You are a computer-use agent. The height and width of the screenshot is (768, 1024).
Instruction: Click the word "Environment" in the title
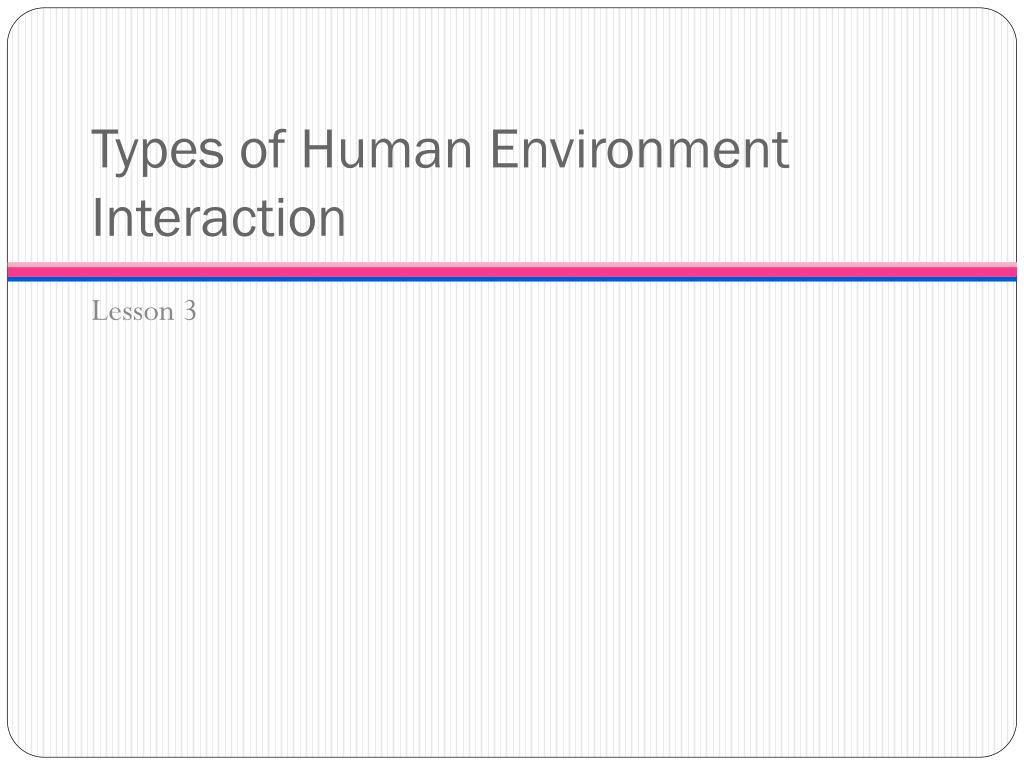click(x=639, y=149)
